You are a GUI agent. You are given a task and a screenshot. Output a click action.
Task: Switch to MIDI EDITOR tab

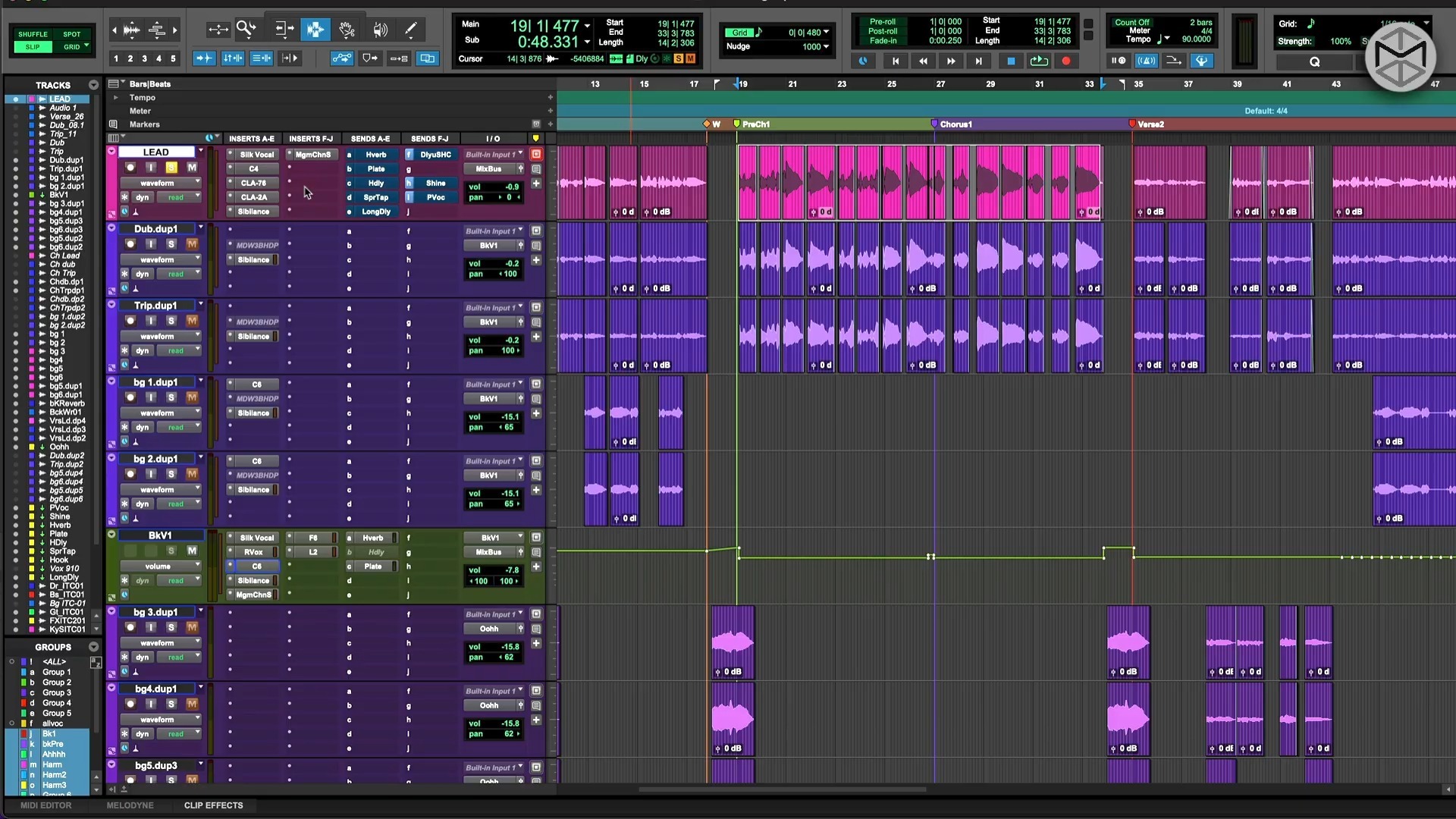(45, 805)
